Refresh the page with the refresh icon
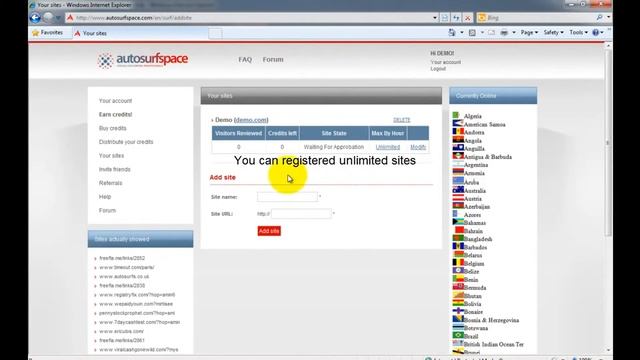Screen dimensions: 640x360 click(456, 18)
